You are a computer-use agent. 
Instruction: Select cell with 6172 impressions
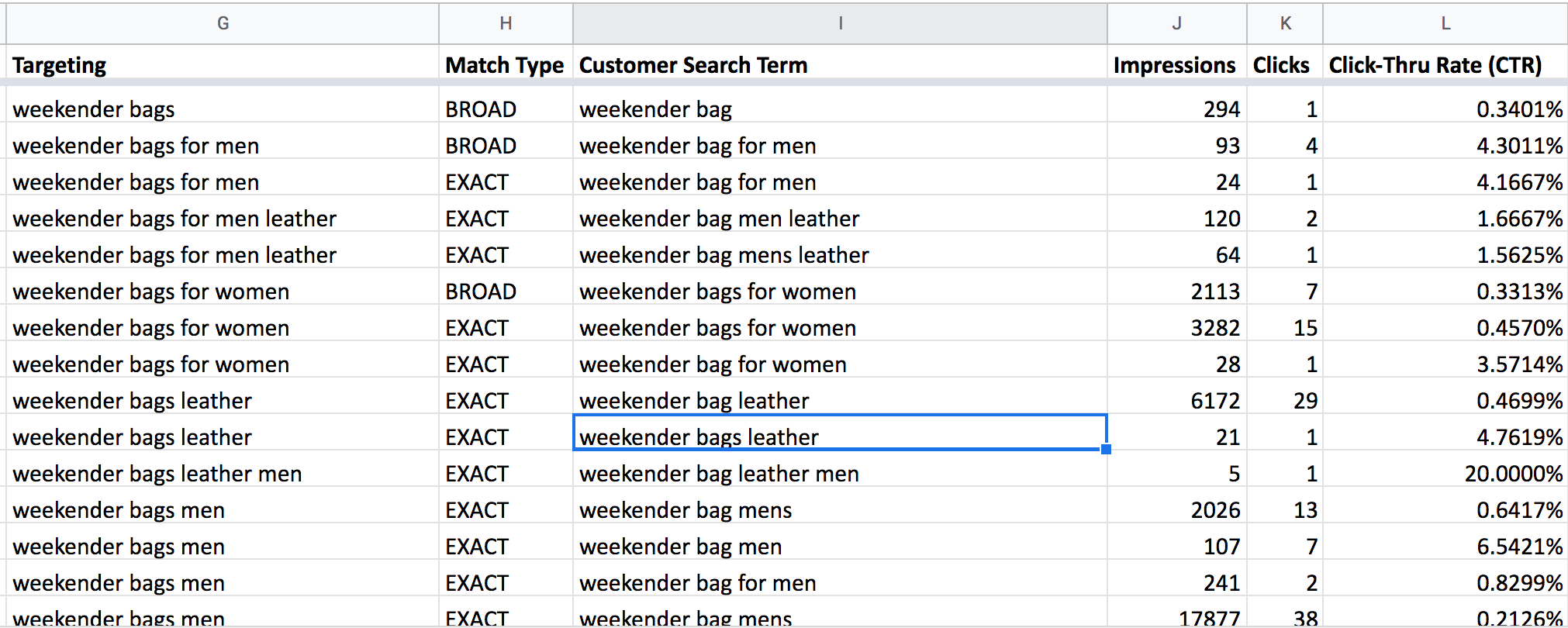(x=1177, y=401)
